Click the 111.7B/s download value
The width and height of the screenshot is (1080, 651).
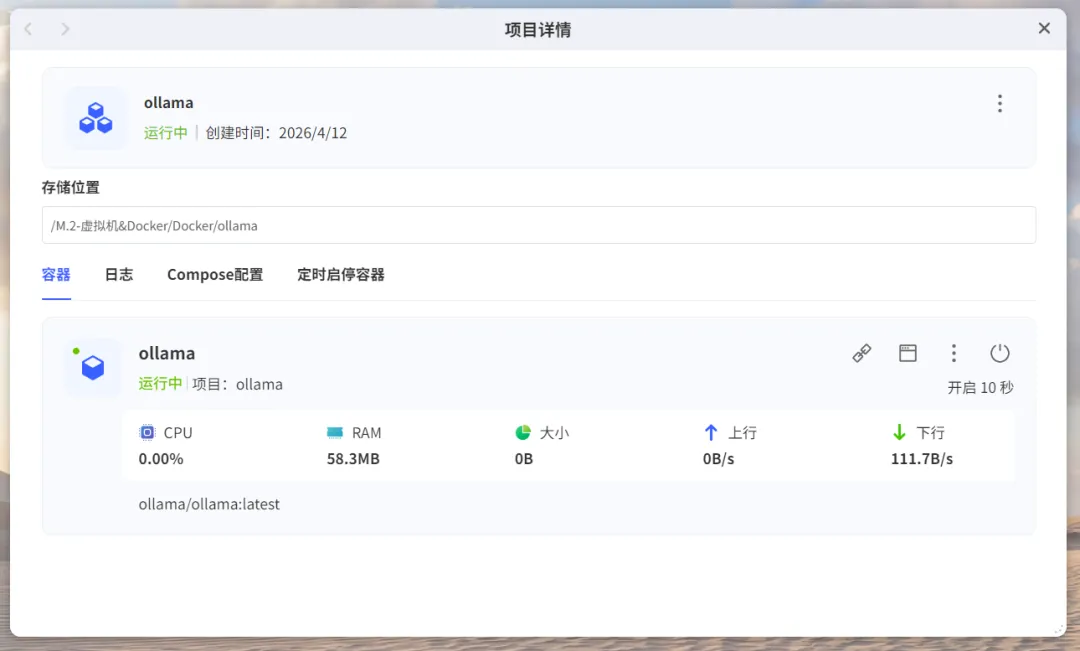pyautogui.click(x=922, y=459)
